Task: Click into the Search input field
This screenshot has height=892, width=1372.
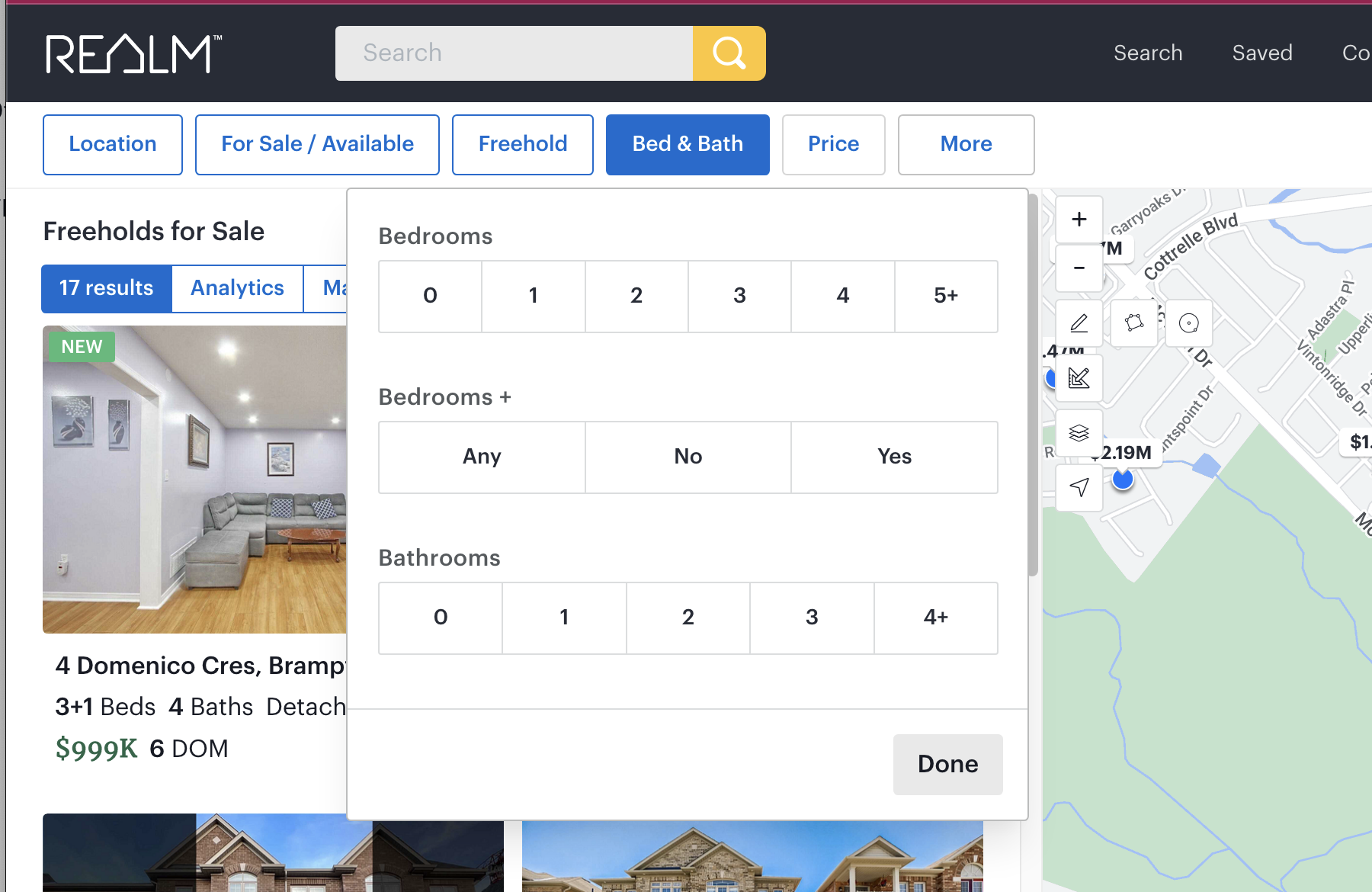Action: coord(514,53)
